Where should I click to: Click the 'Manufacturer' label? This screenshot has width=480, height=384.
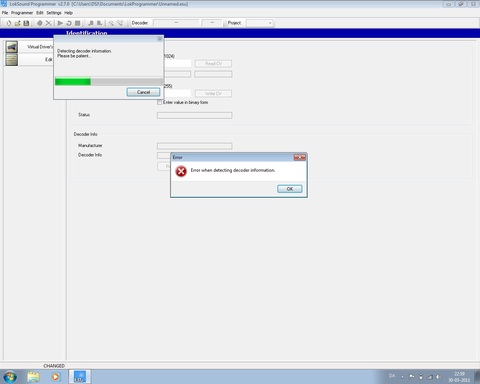[90, 145]
